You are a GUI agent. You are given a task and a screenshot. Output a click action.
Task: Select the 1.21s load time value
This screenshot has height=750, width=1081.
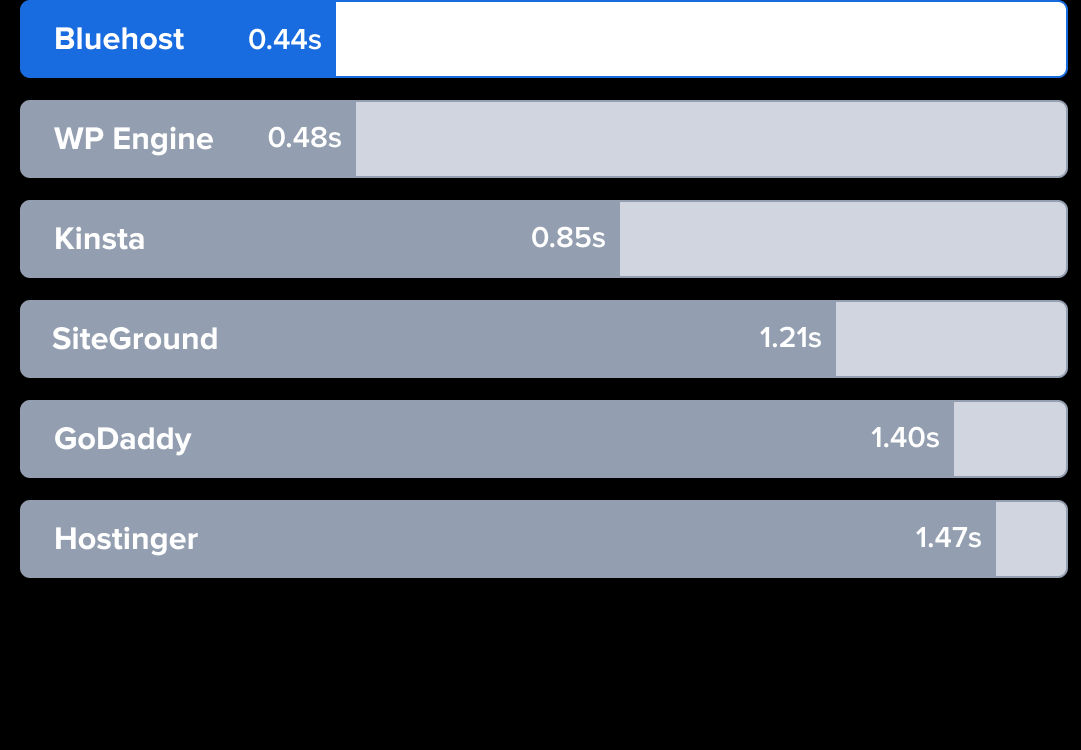pos(790,338)
